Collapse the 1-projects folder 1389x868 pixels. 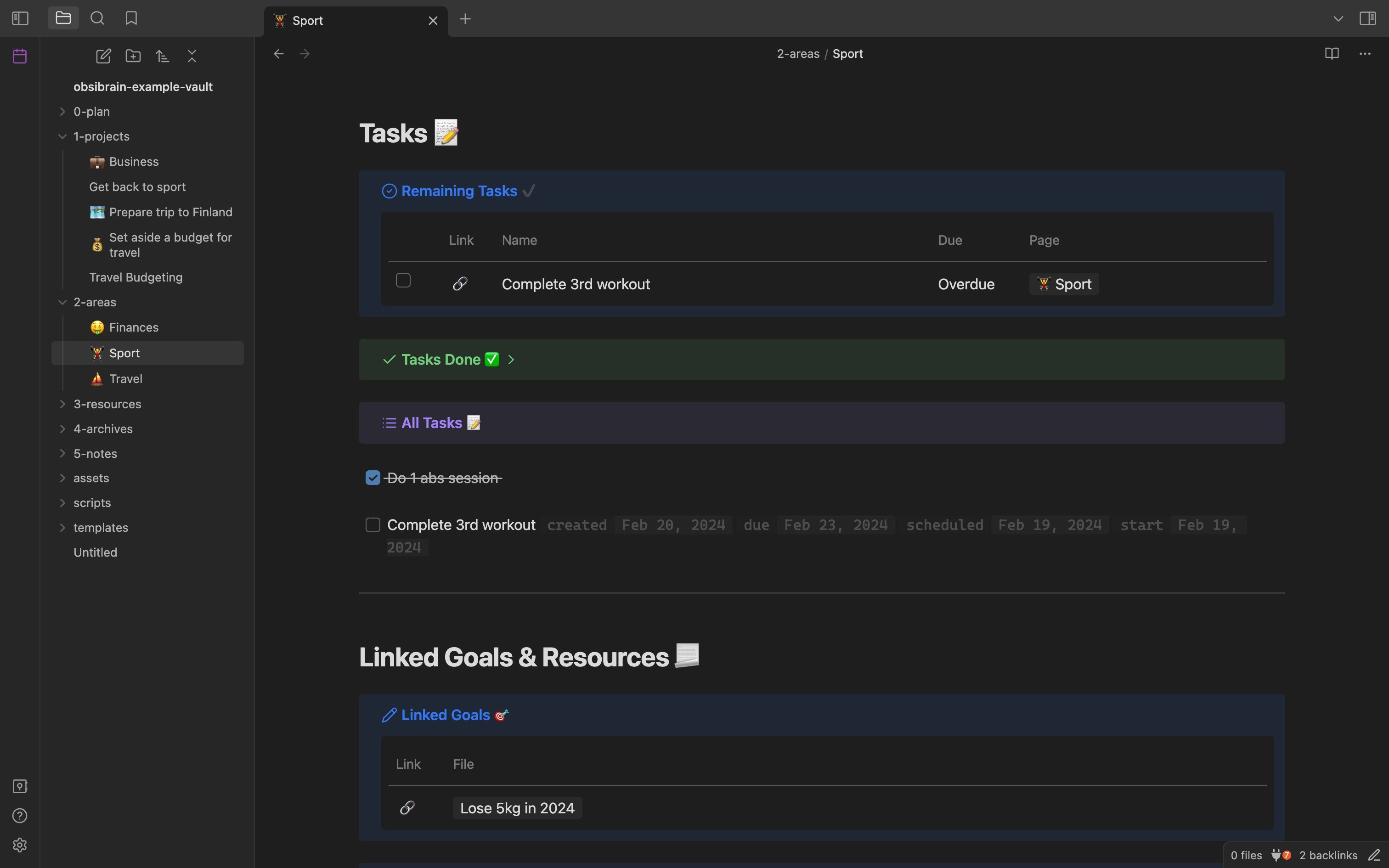click(62, 137)
